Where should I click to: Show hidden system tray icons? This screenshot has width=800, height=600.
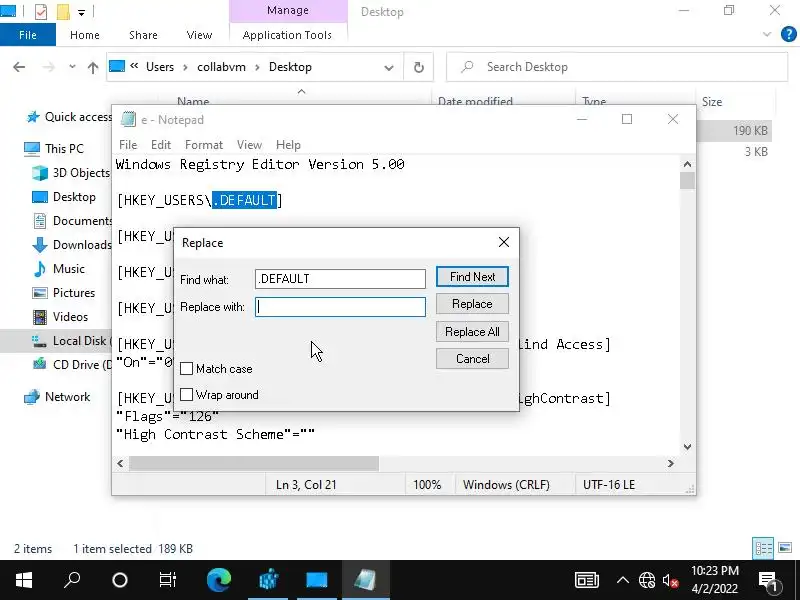(x=622, y=580)
